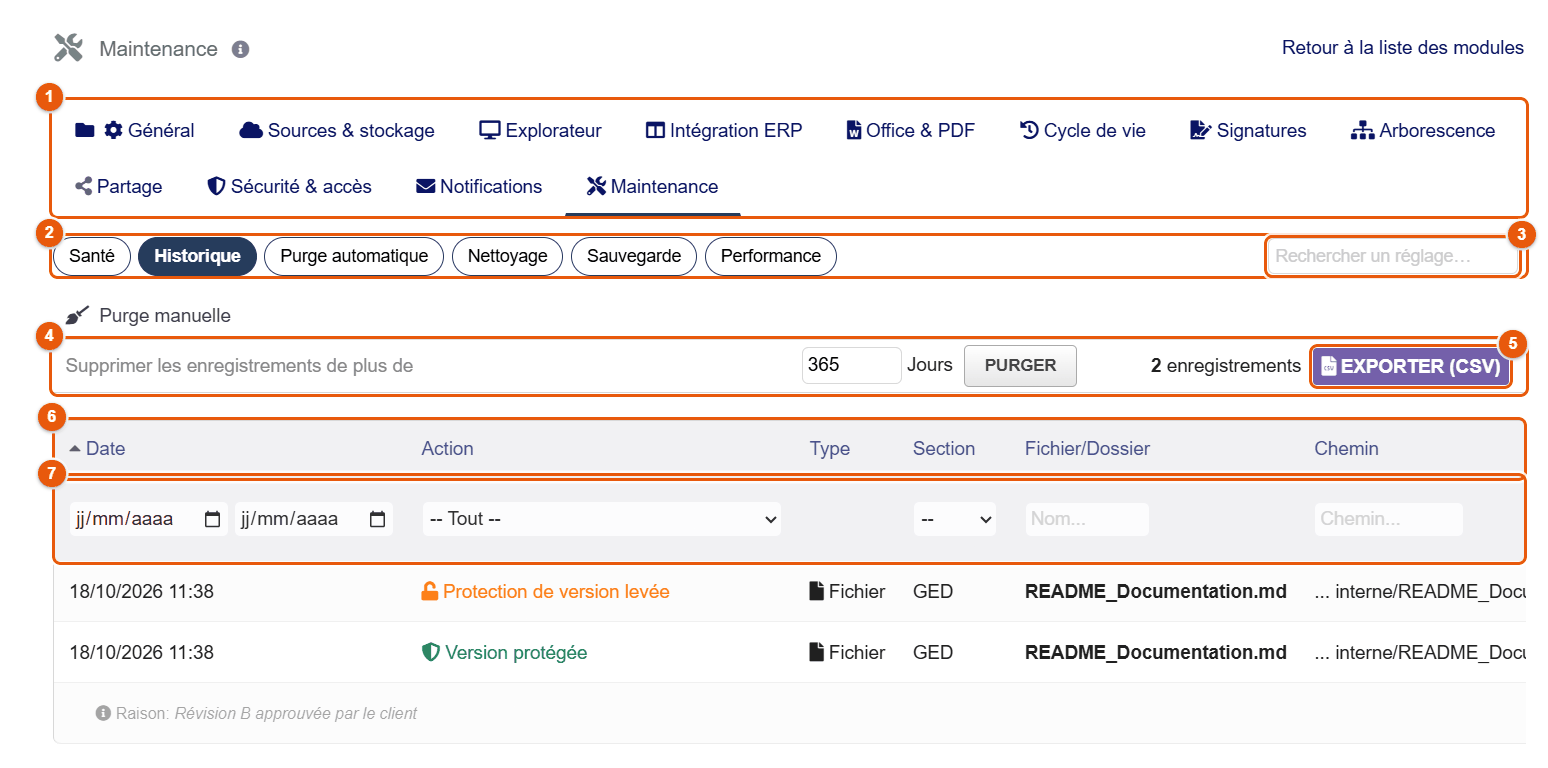Click the Fichier/Dossier column header

coord(1087,449)
